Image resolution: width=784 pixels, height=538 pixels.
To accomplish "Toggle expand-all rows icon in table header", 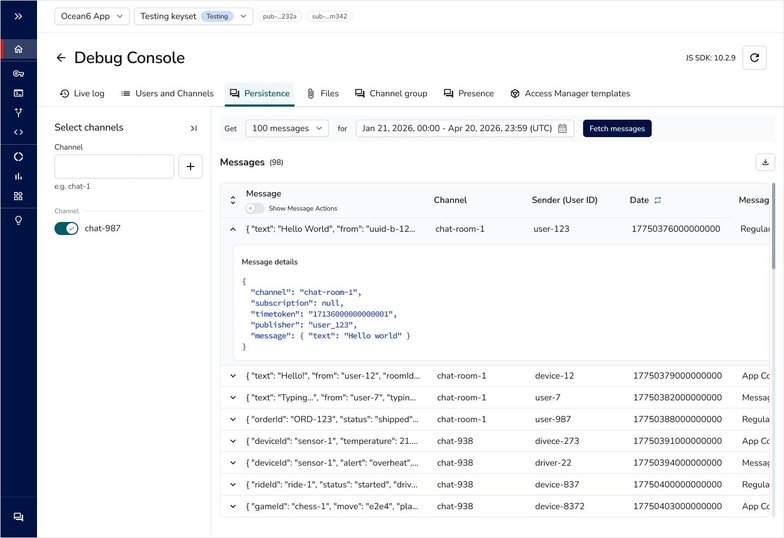I will [x=233, y=200].
